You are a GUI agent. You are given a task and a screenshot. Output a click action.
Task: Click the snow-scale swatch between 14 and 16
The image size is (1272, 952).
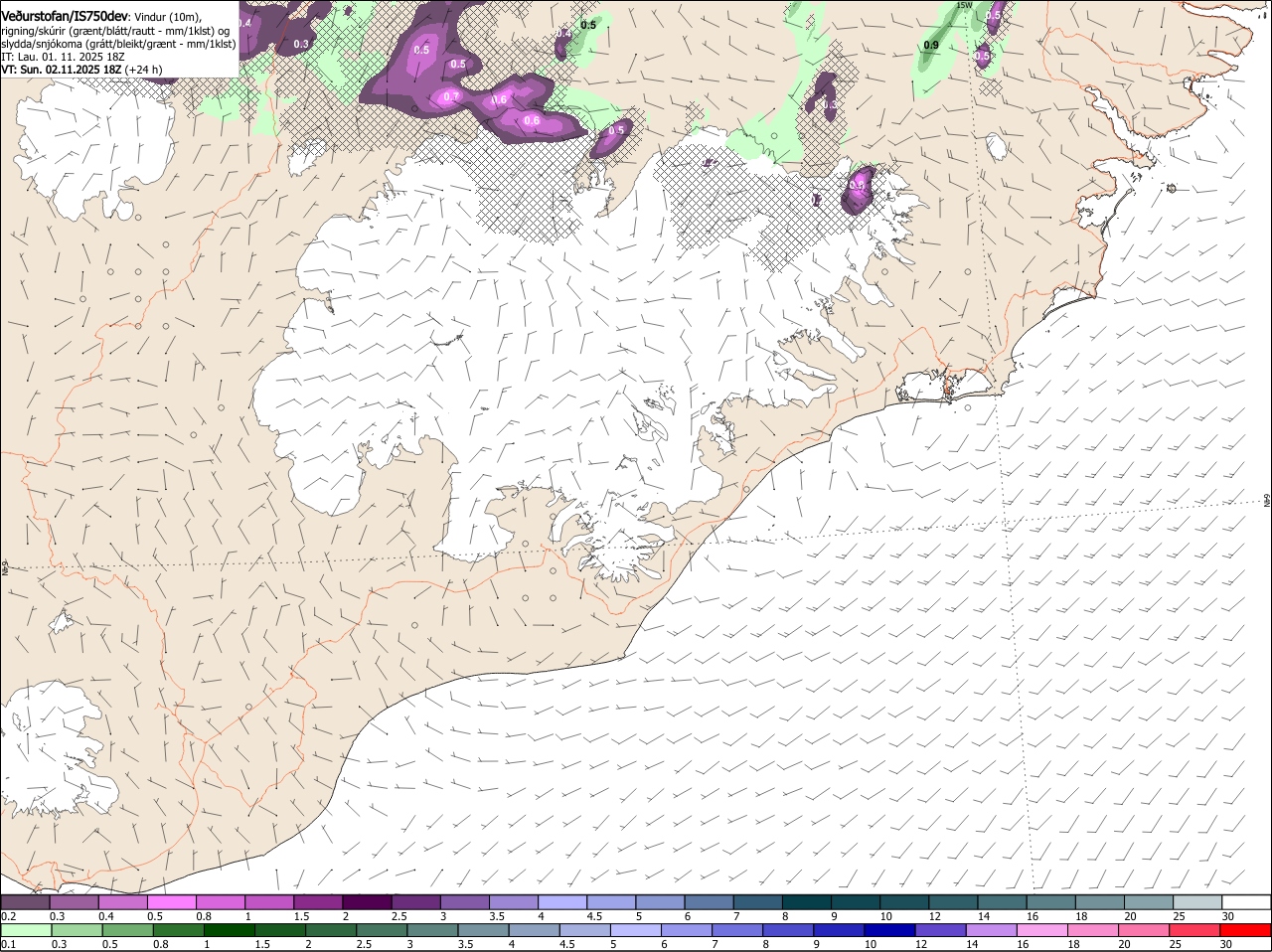point(1000,902)
